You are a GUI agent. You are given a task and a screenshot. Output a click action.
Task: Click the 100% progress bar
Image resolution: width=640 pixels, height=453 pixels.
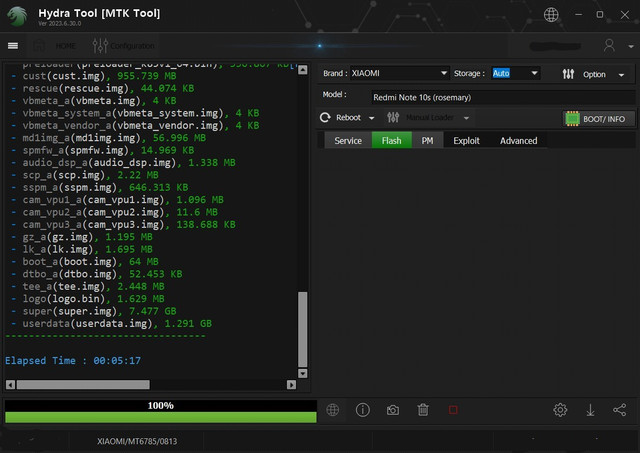(161, 411)
